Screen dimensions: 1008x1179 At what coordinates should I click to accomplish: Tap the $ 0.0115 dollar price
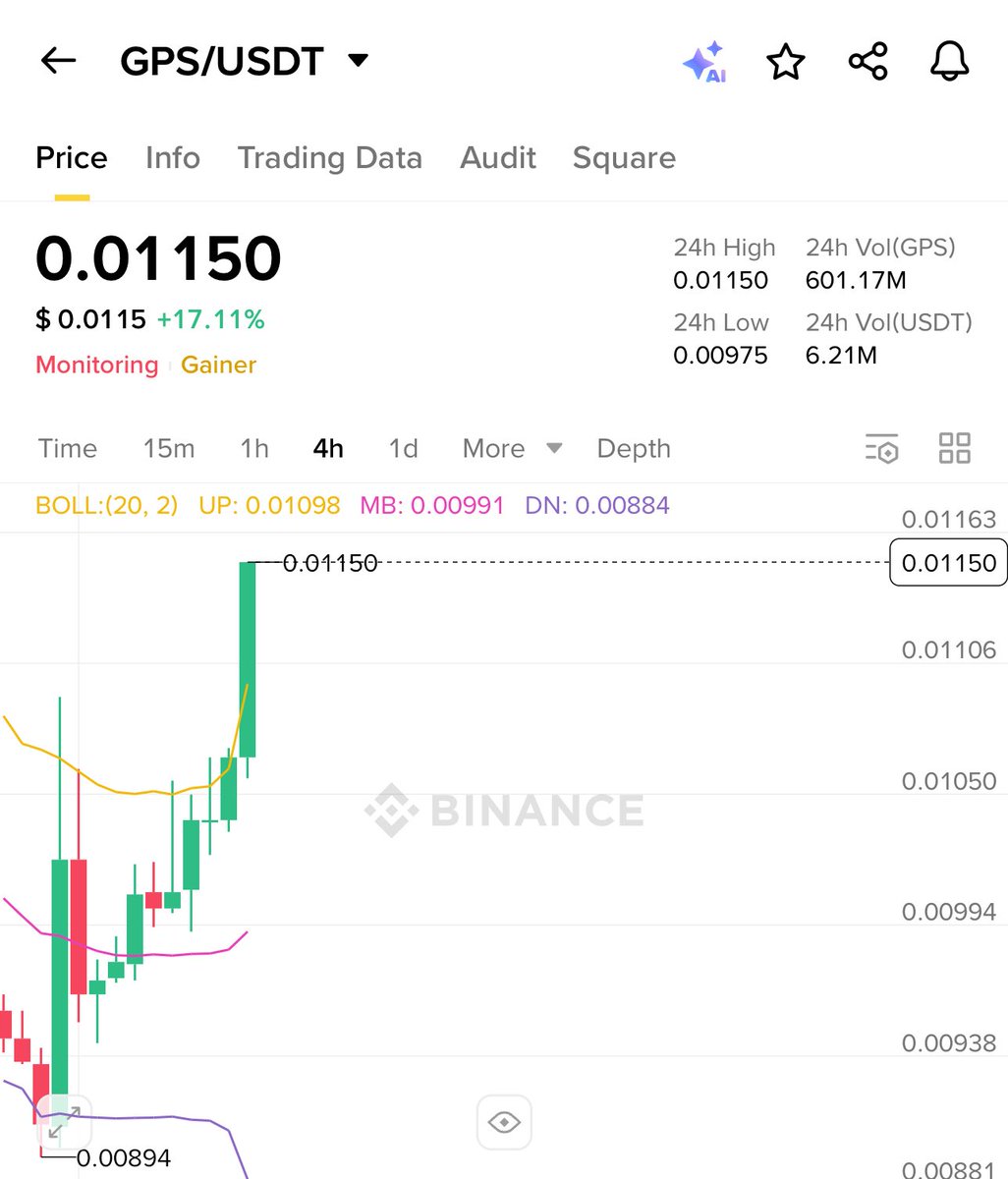click(x=90, y=319)
